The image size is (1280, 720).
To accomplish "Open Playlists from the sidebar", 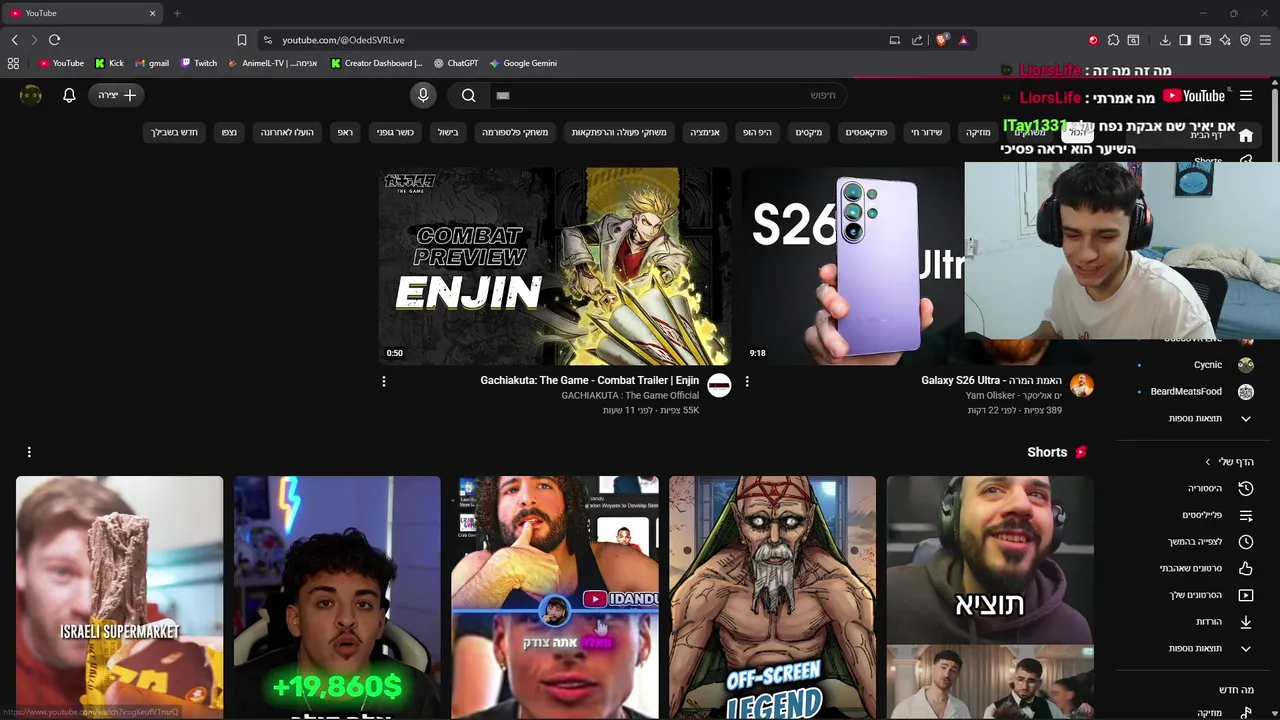I will pos(1217,515).
